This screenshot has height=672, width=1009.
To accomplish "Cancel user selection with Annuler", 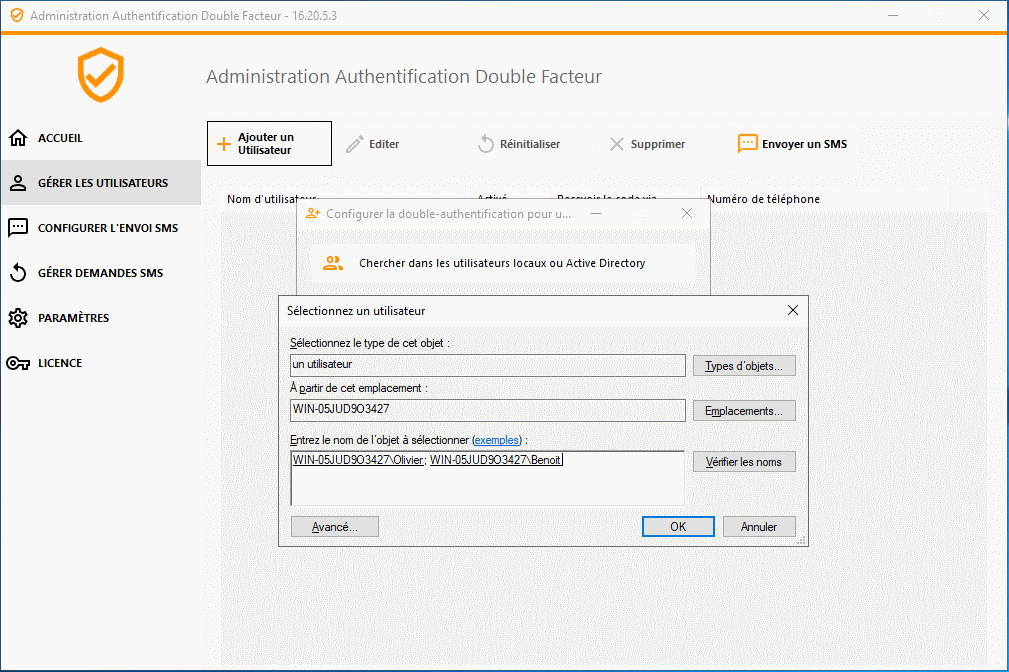I will 758,527.
